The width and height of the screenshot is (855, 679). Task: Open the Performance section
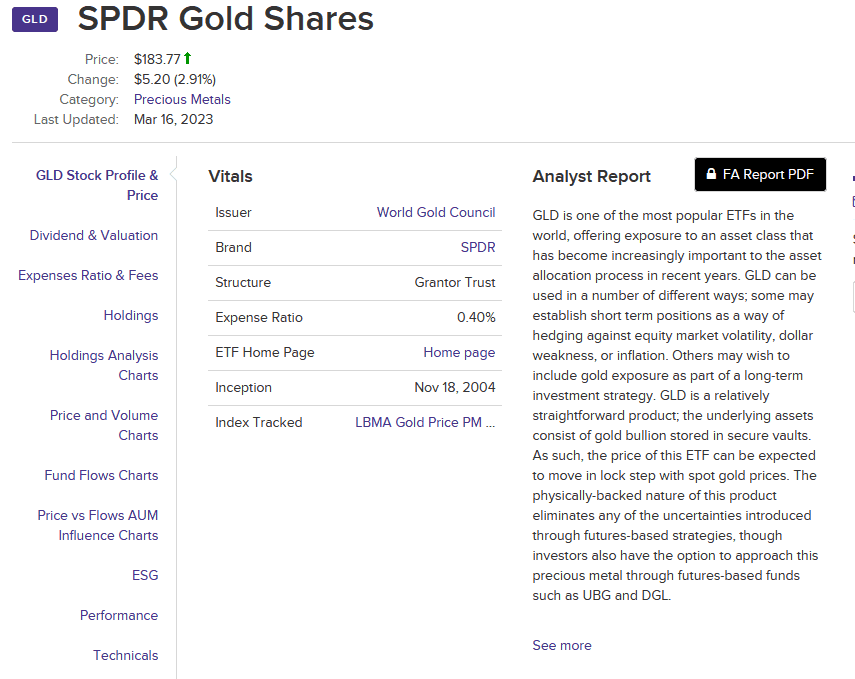point(119,615)
